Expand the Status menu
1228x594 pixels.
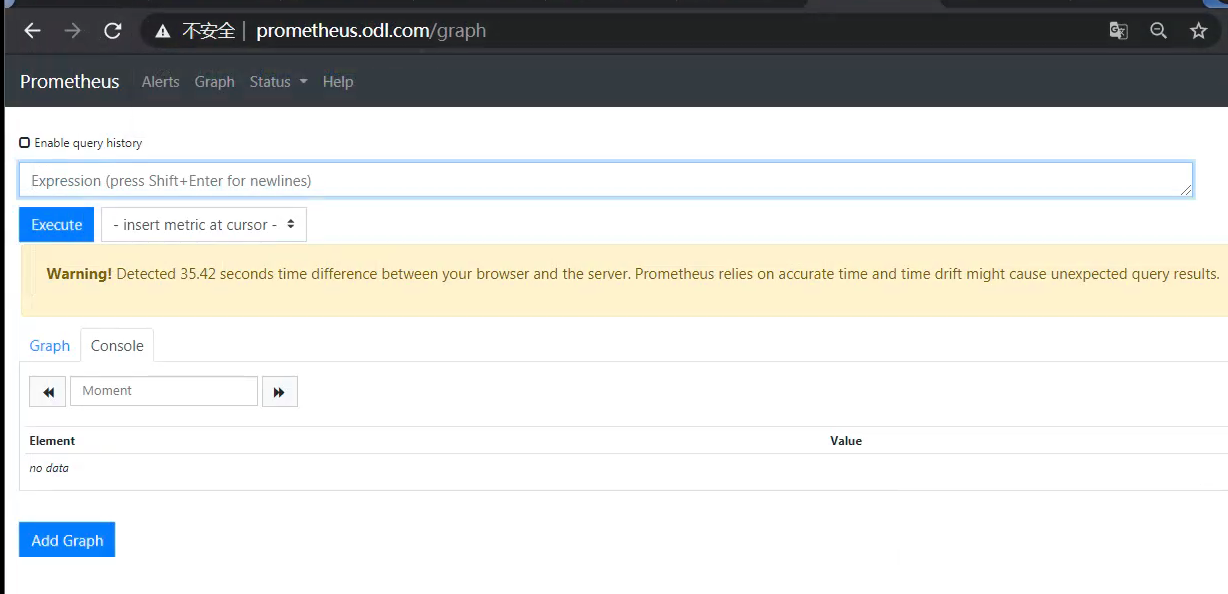click(278, 82)
